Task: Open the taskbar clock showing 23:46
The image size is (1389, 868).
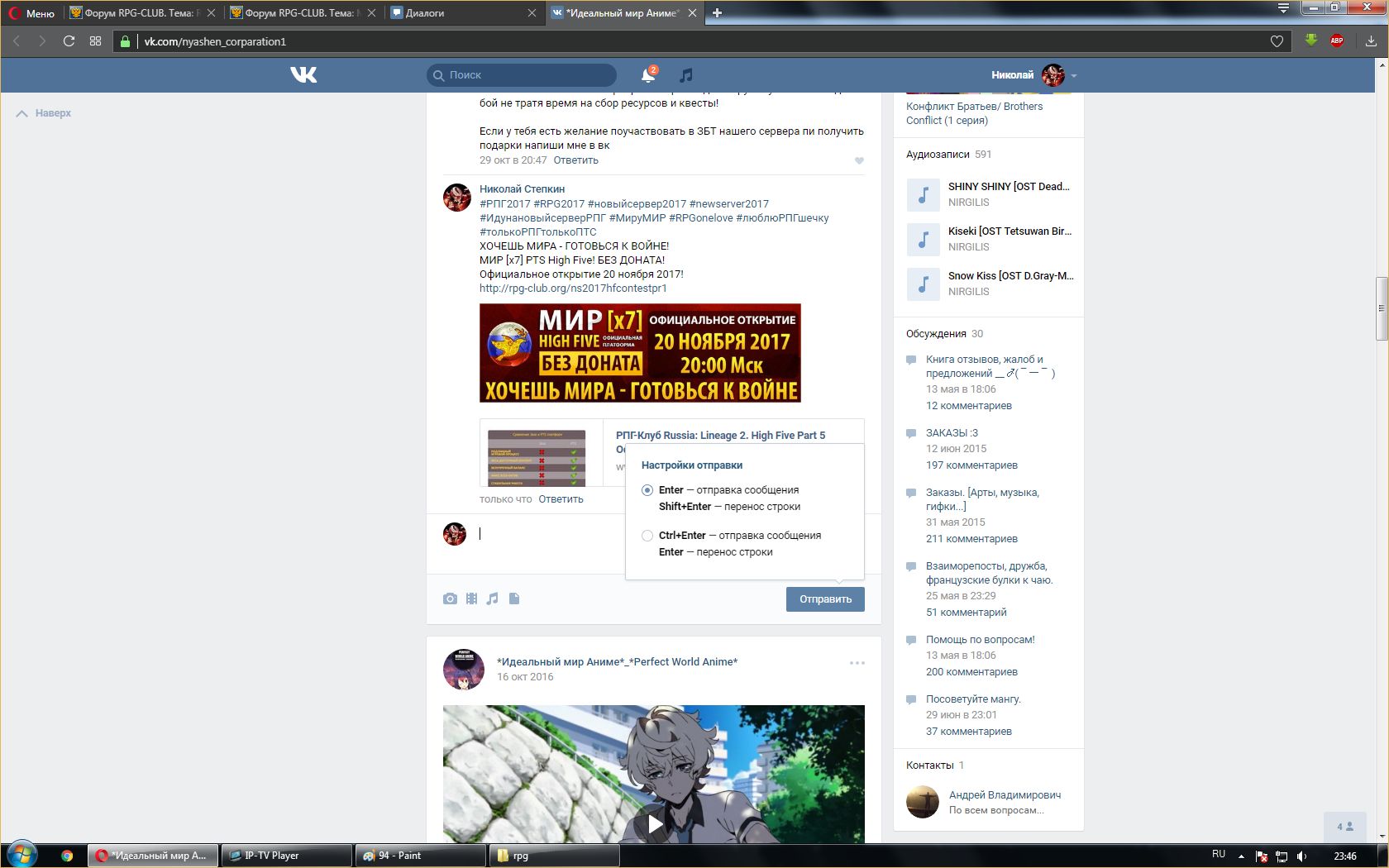Action: [x=1345, y=856]
